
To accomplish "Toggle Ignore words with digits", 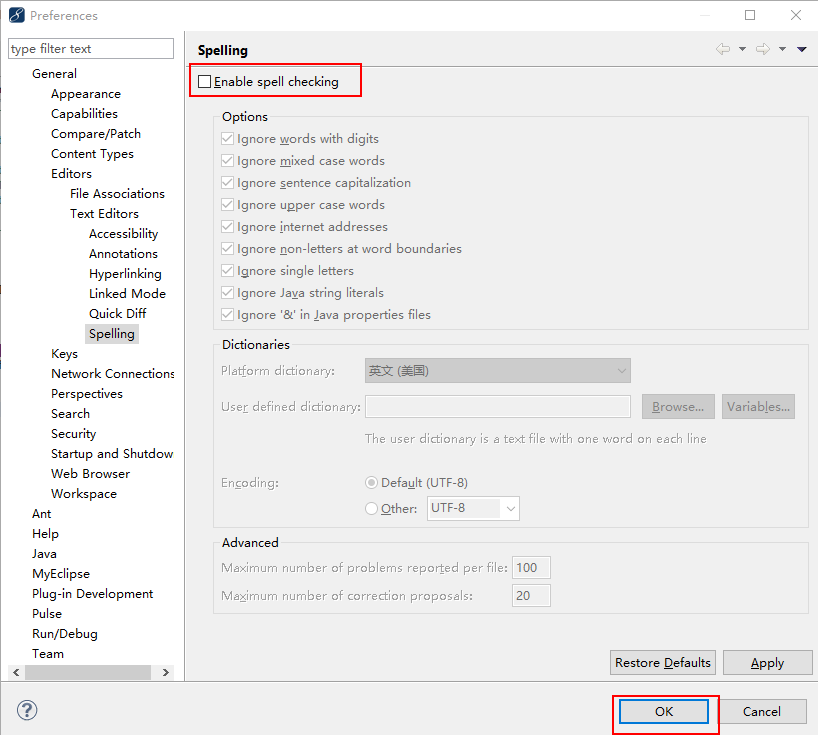I will tap(227, 138).
